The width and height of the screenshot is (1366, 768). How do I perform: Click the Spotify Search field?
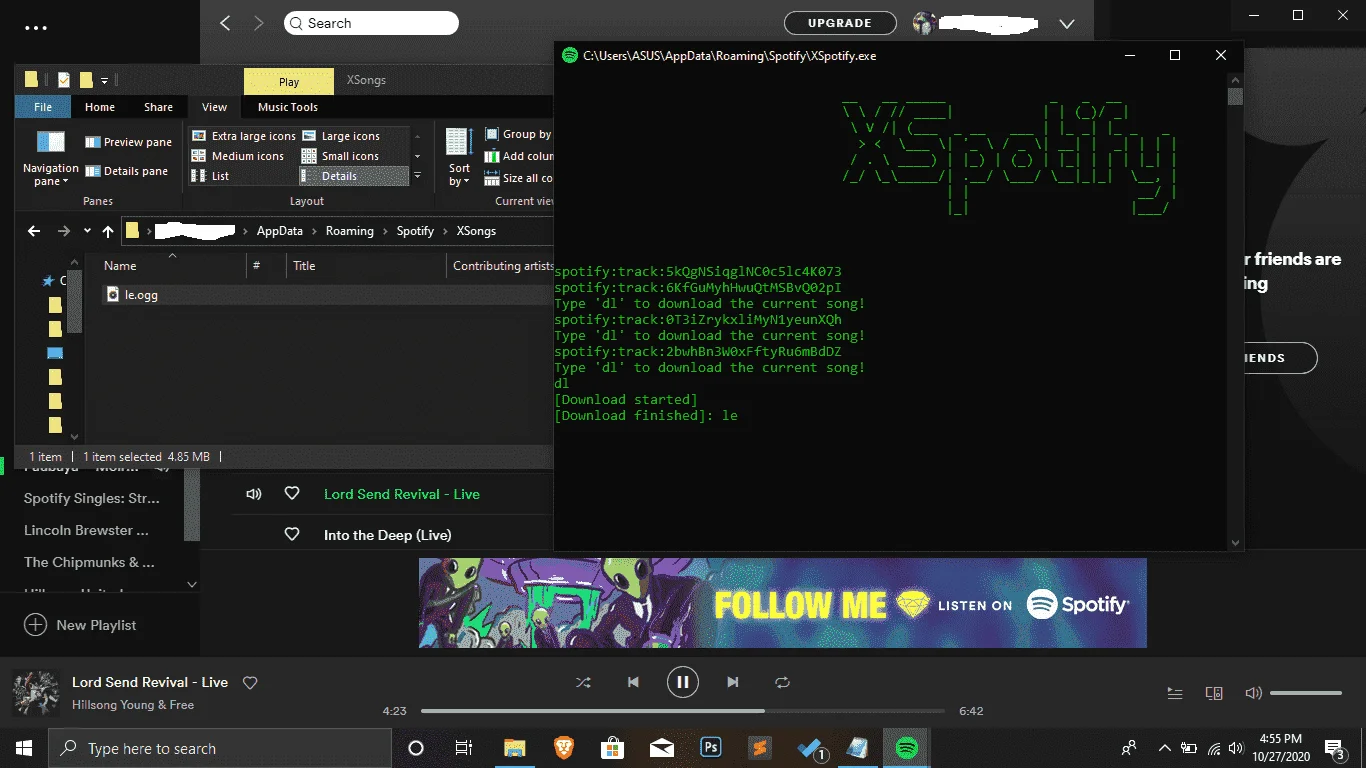click(x=371, y=23)
